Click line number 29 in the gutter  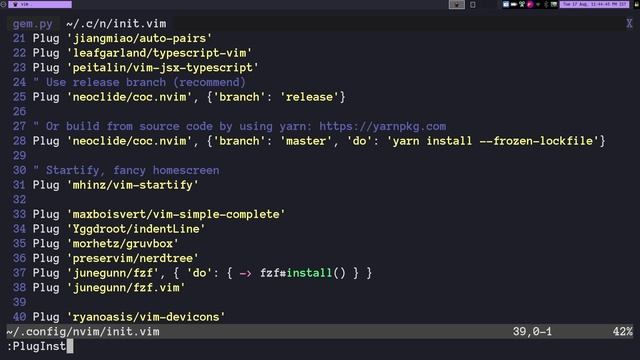pyautogui.click(x=19, y=156)
